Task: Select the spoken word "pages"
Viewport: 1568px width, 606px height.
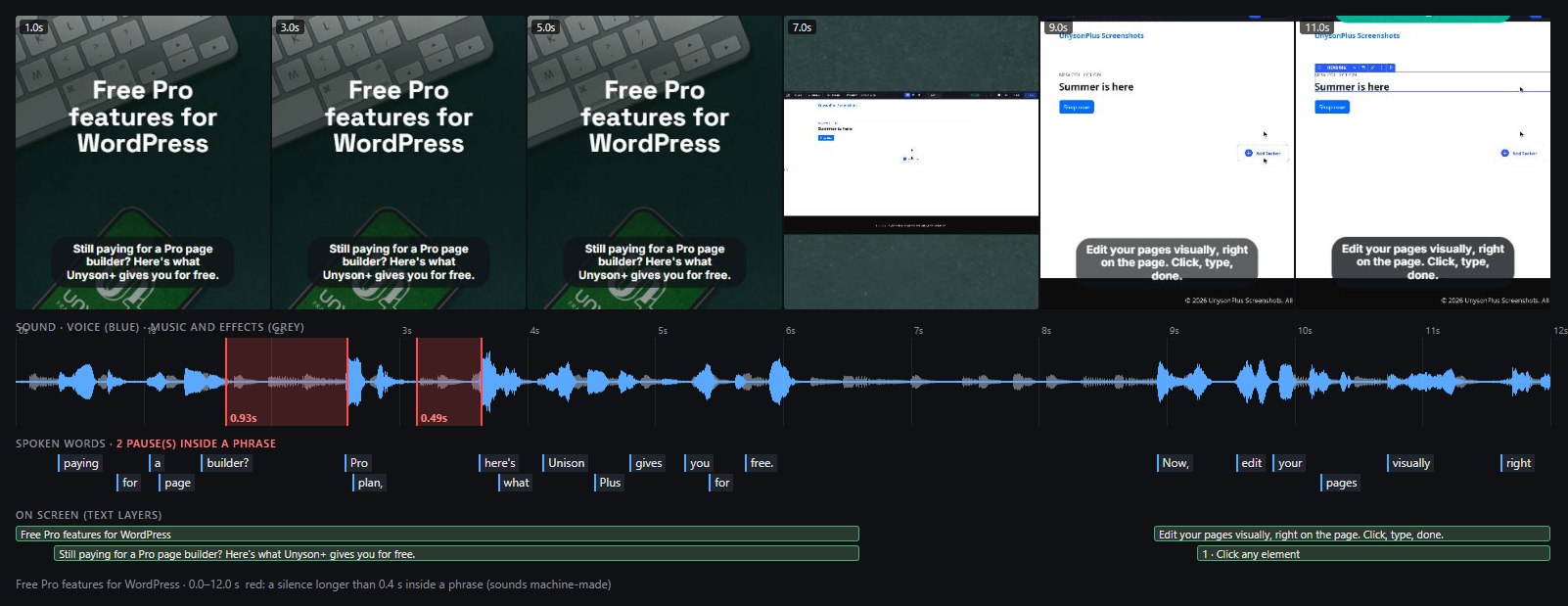Action: [1341, 483]
